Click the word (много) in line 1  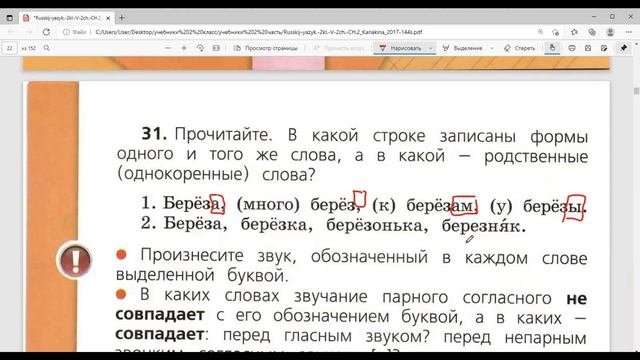(268, 204)
